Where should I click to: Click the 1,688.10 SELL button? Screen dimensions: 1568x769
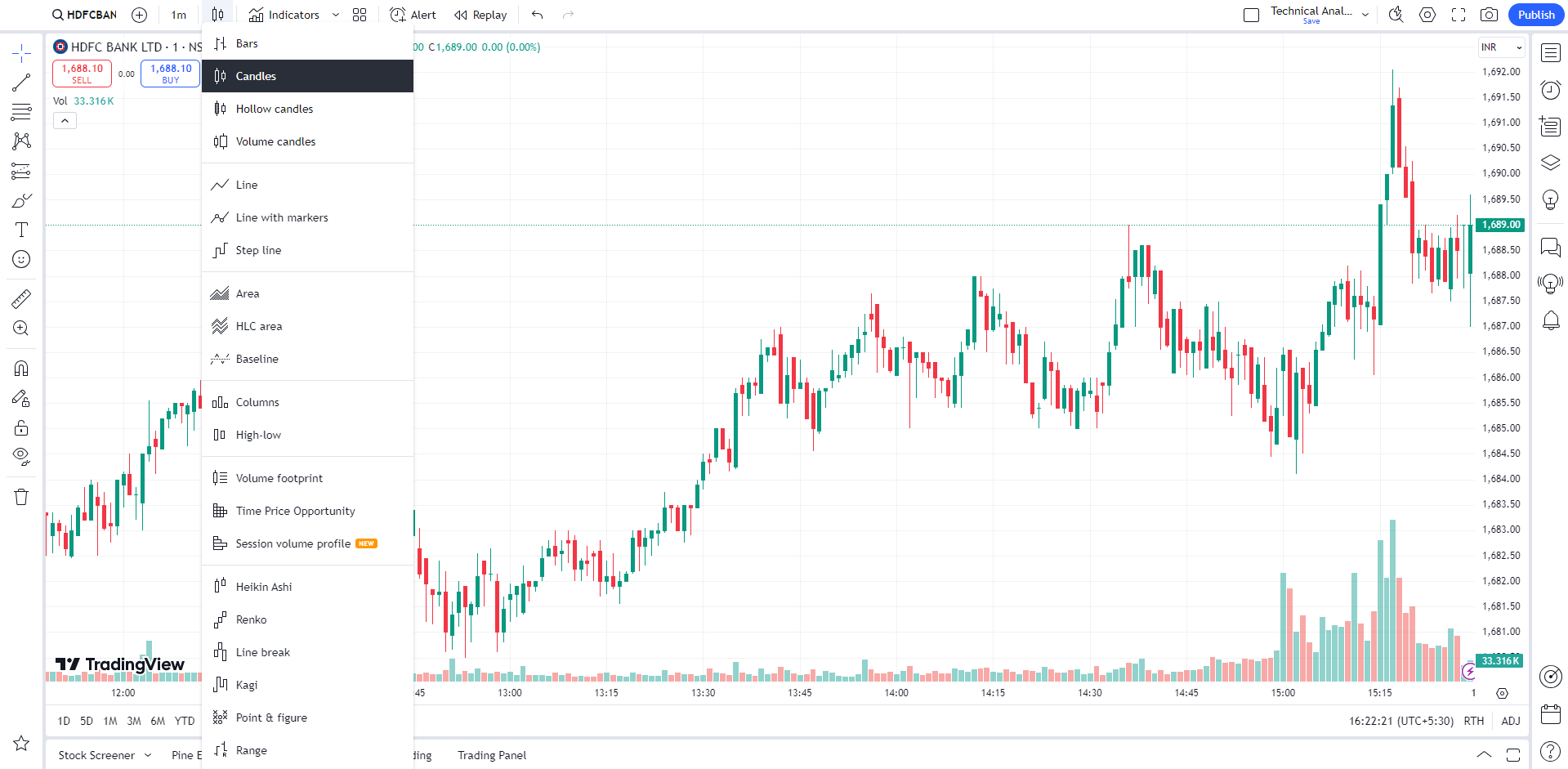[82, 74]
